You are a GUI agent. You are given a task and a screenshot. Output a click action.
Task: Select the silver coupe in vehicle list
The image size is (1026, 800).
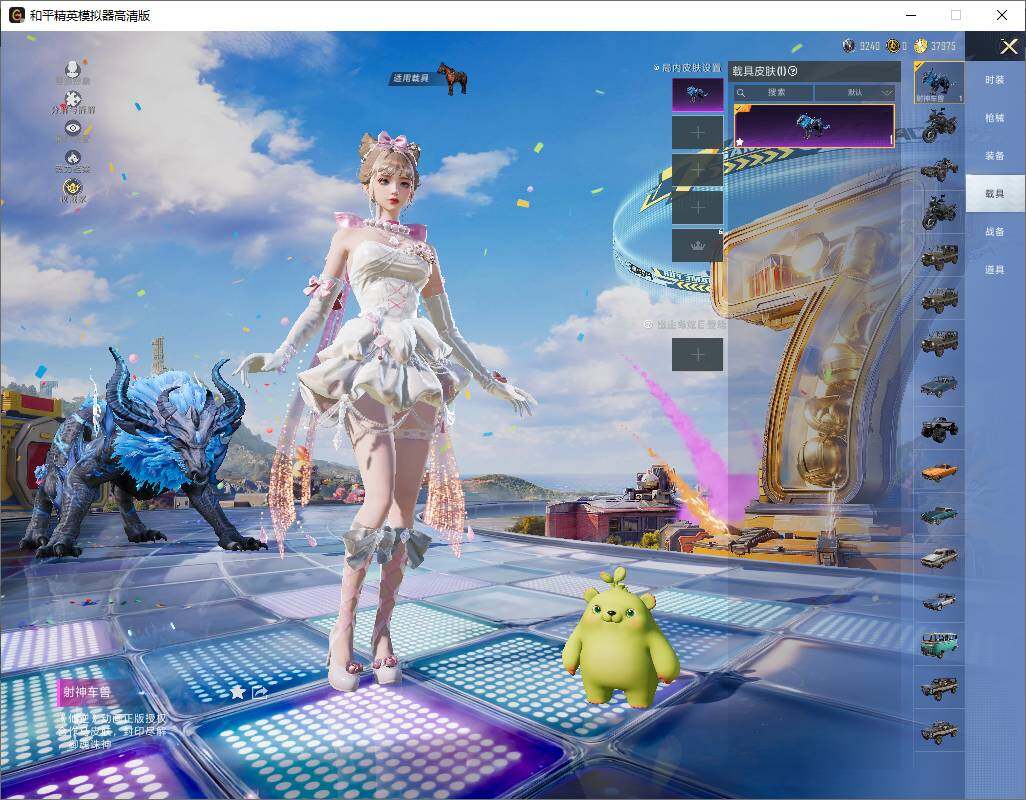pos(939,558)
